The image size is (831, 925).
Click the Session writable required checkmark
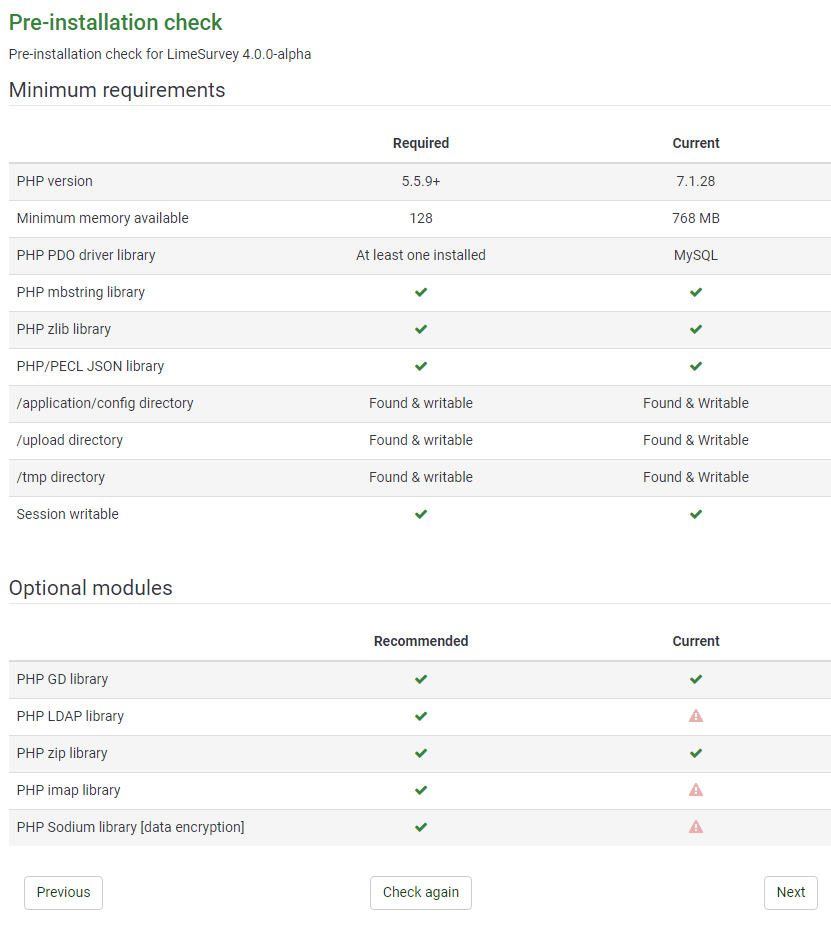pyautogui.click(x=421, y=514)
